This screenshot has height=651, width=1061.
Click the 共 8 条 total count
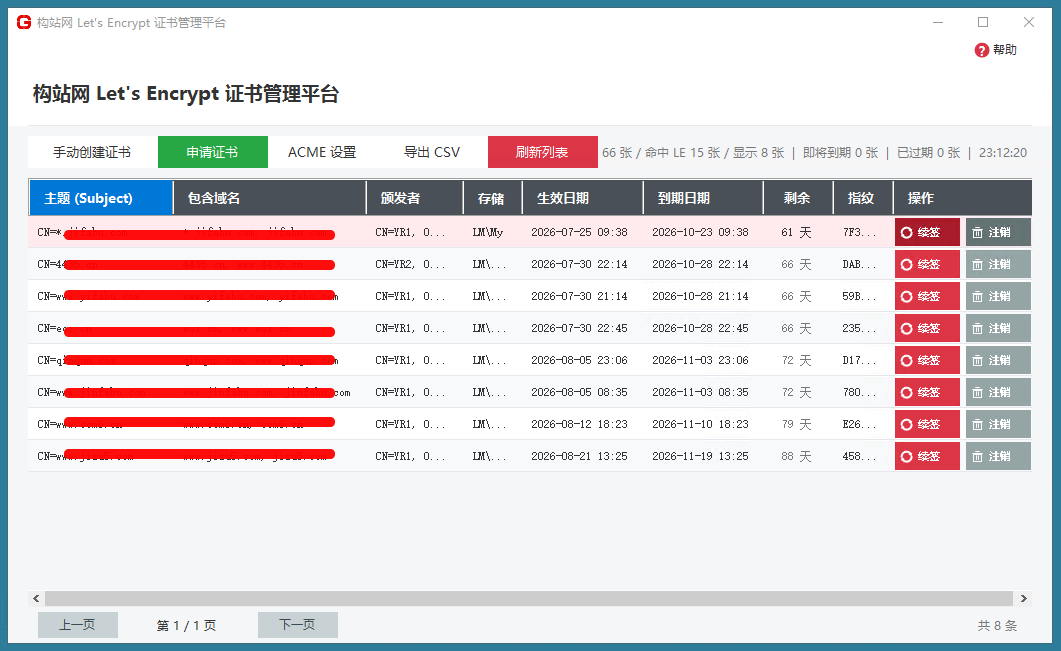tap(997, 625)
